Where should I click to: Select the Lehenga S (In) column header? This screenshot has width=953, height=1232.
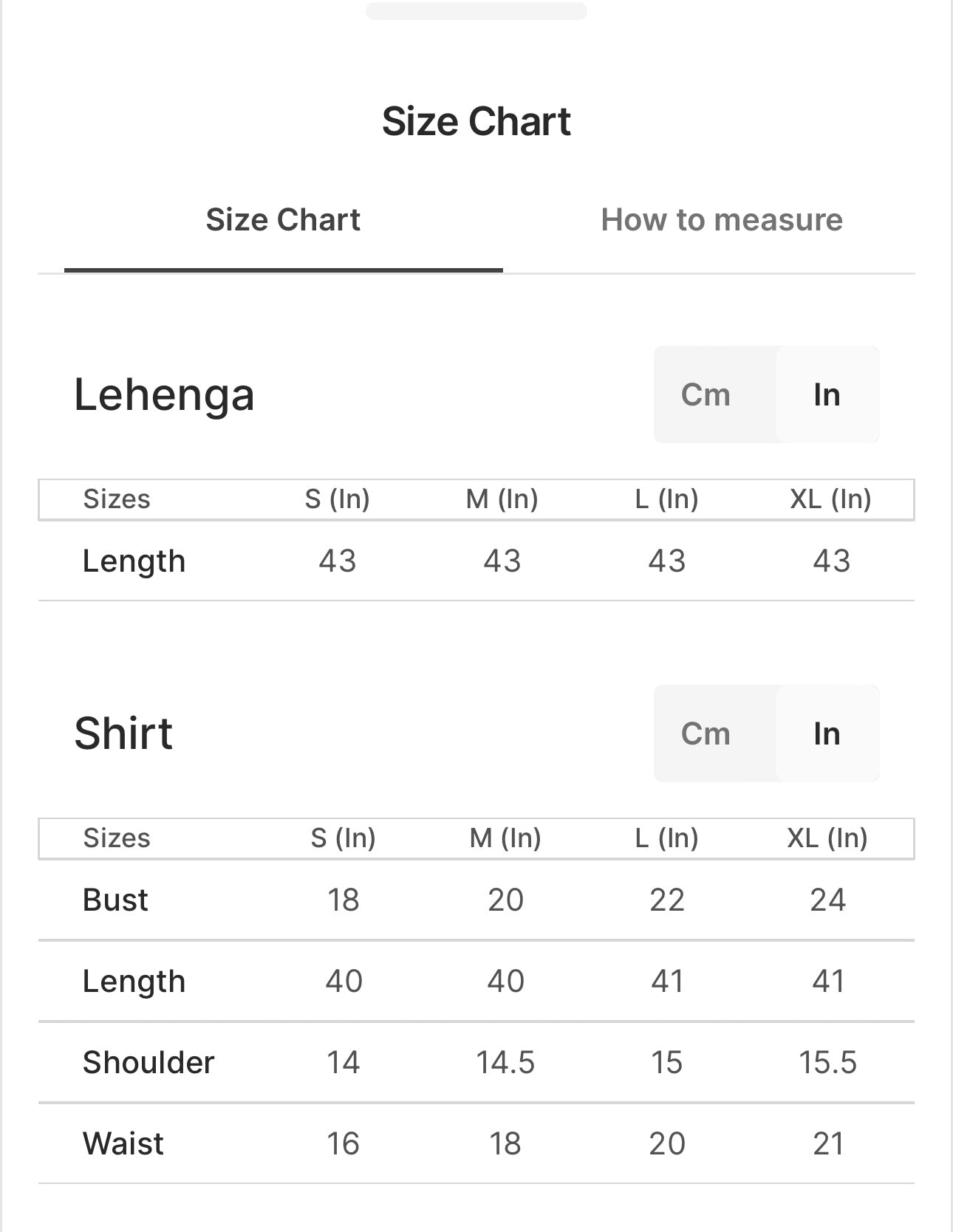(337, 499)
